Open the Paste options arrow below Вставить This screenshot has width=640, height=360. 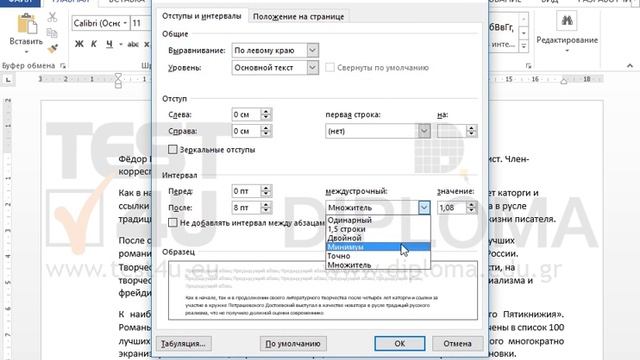26,52
